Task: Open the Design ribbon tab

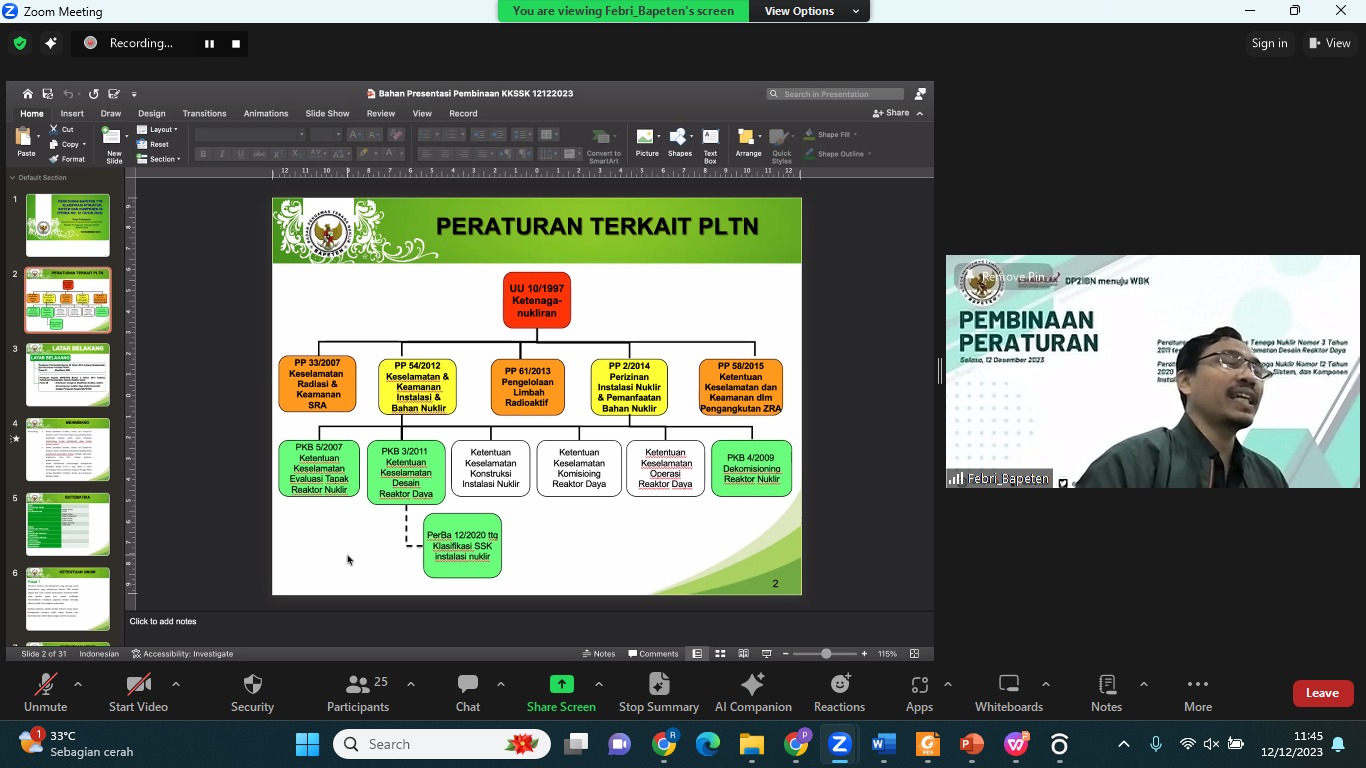Action: [x=152, y=113]
